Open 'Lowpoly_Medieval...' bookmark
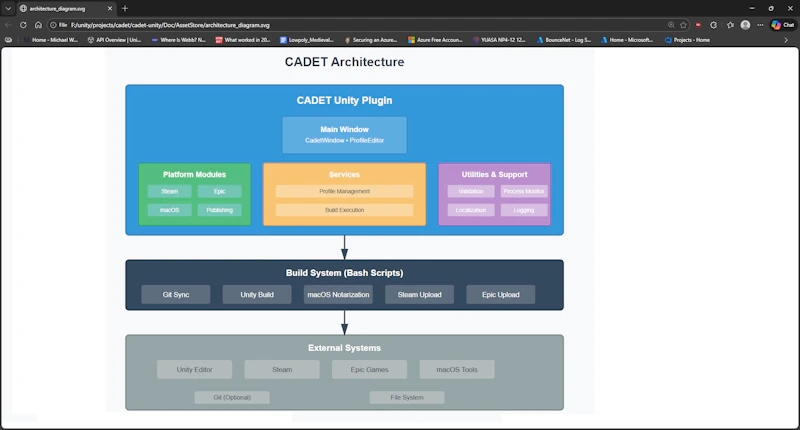 [x=307, y=40]
